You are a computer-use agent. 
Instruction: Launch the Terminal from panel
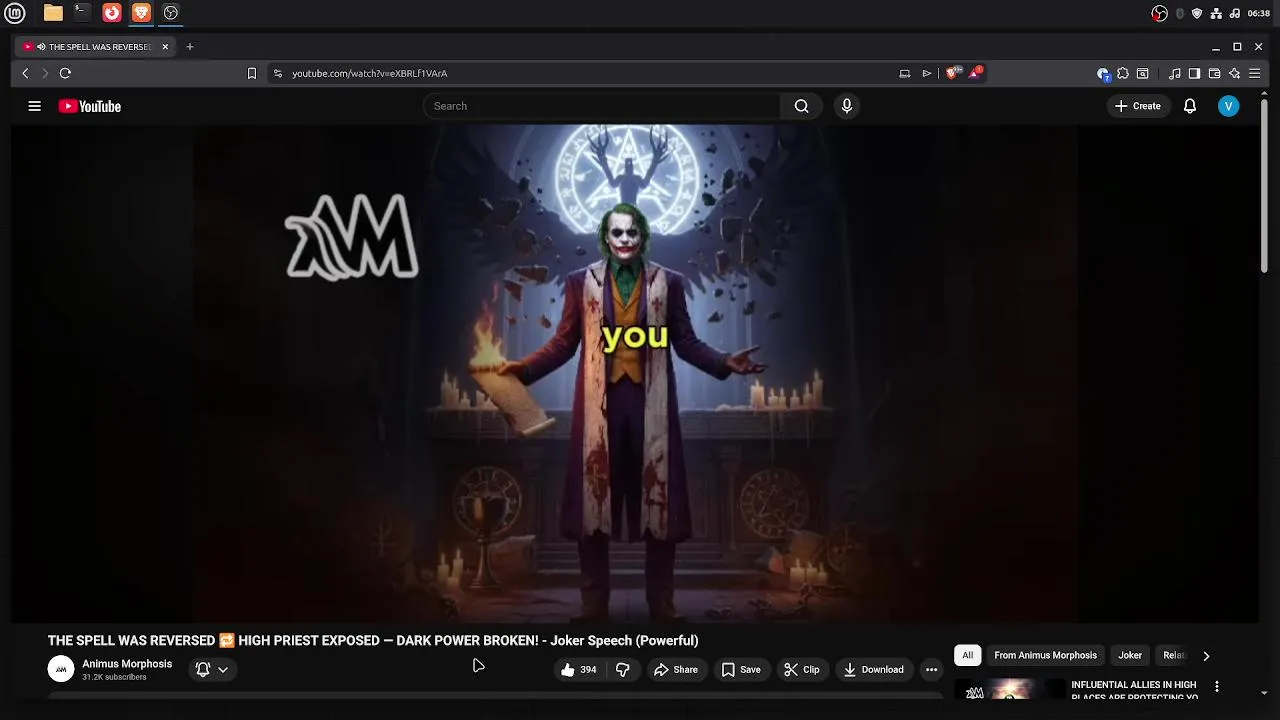(x=82, y=13)
